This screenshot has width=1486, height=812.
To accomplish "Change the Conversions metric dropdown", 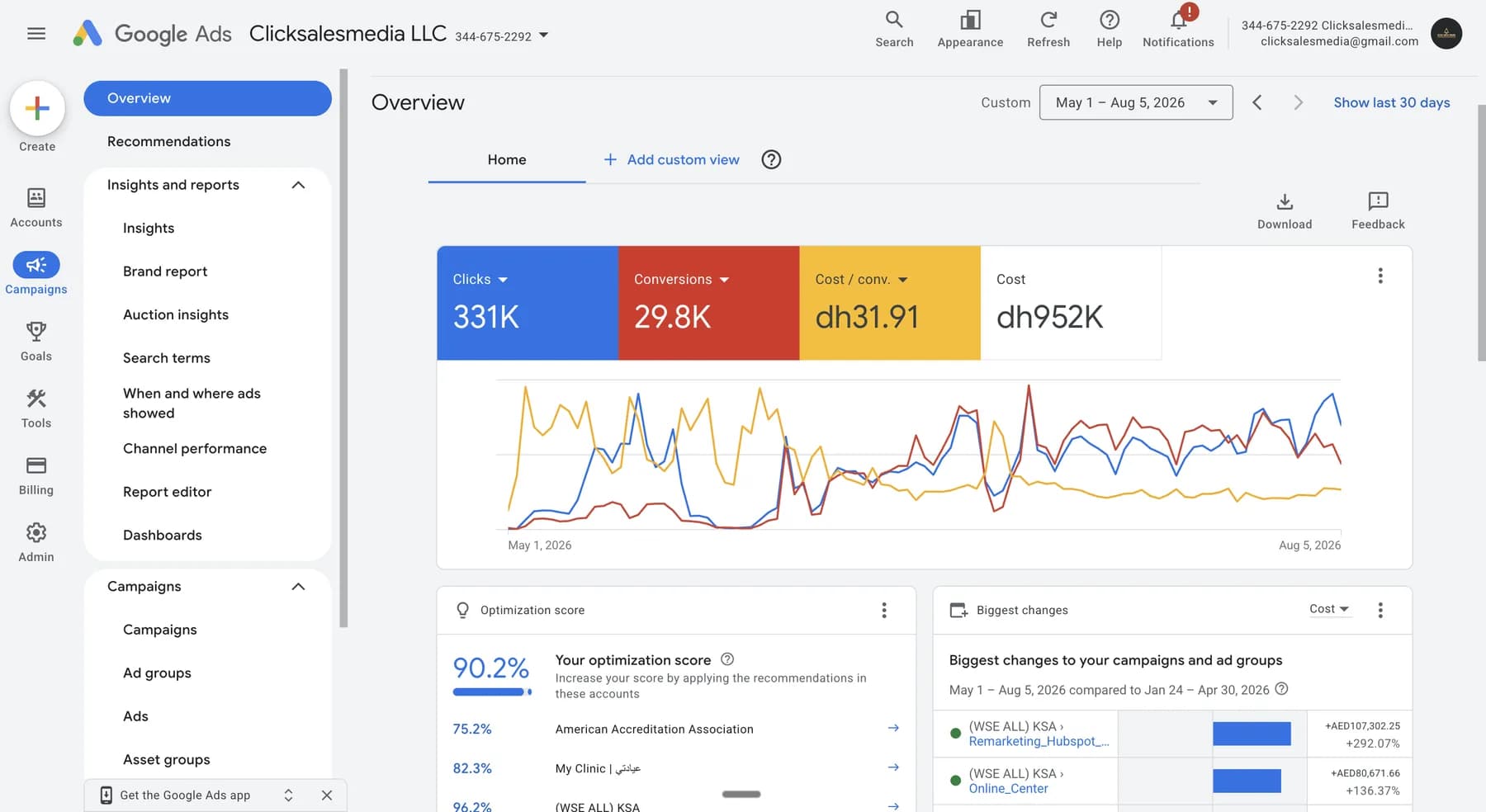I will tap(682, 280).
